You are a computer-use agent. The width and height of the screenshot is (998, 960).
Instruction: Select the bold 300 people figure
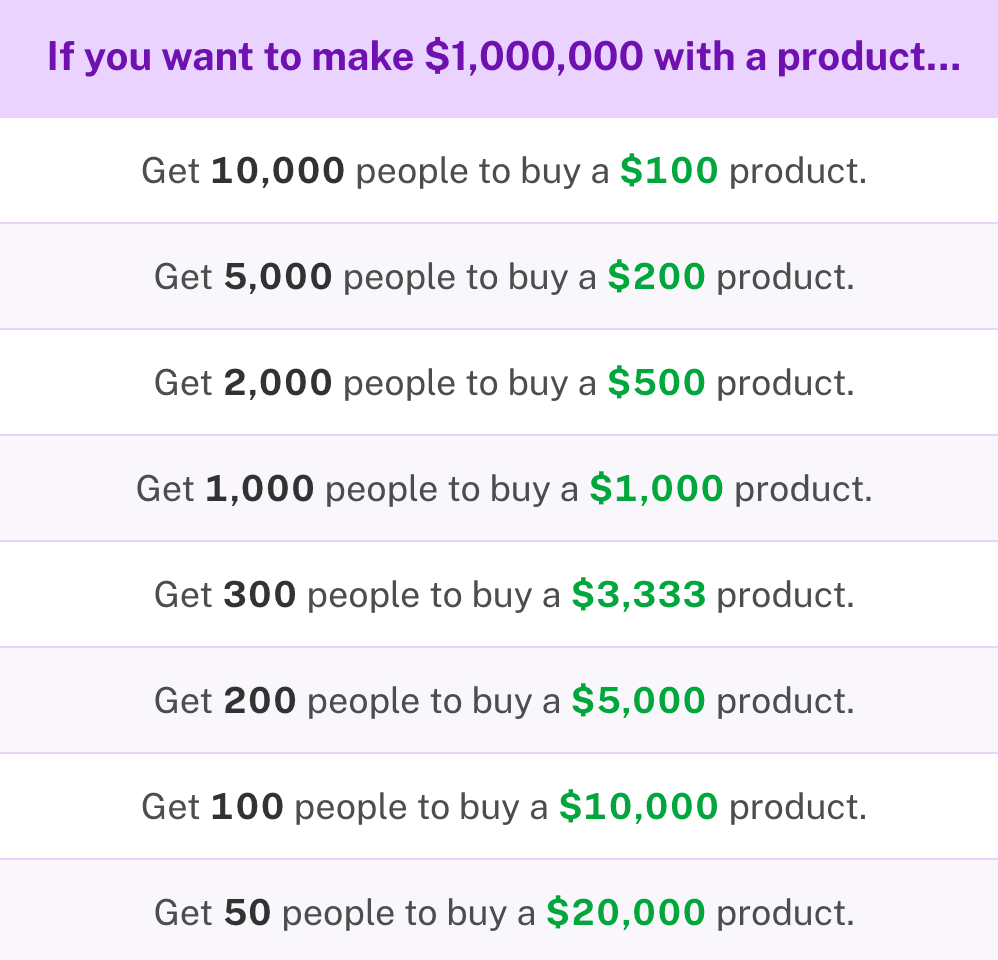[x=260, y=595]
